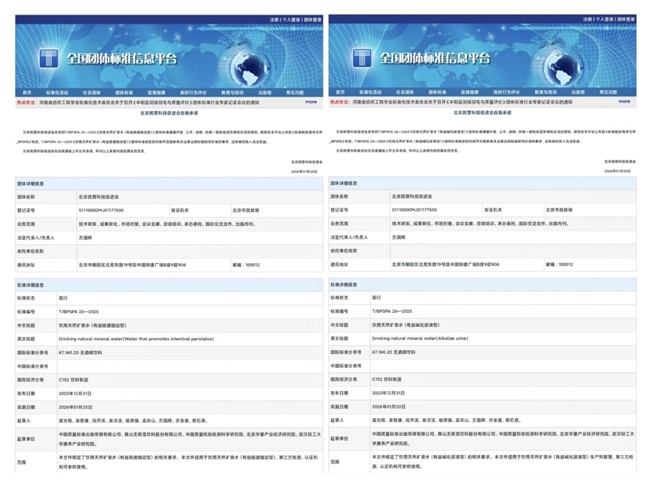Open 个人登录 on the left page

[x=291, y=19]
